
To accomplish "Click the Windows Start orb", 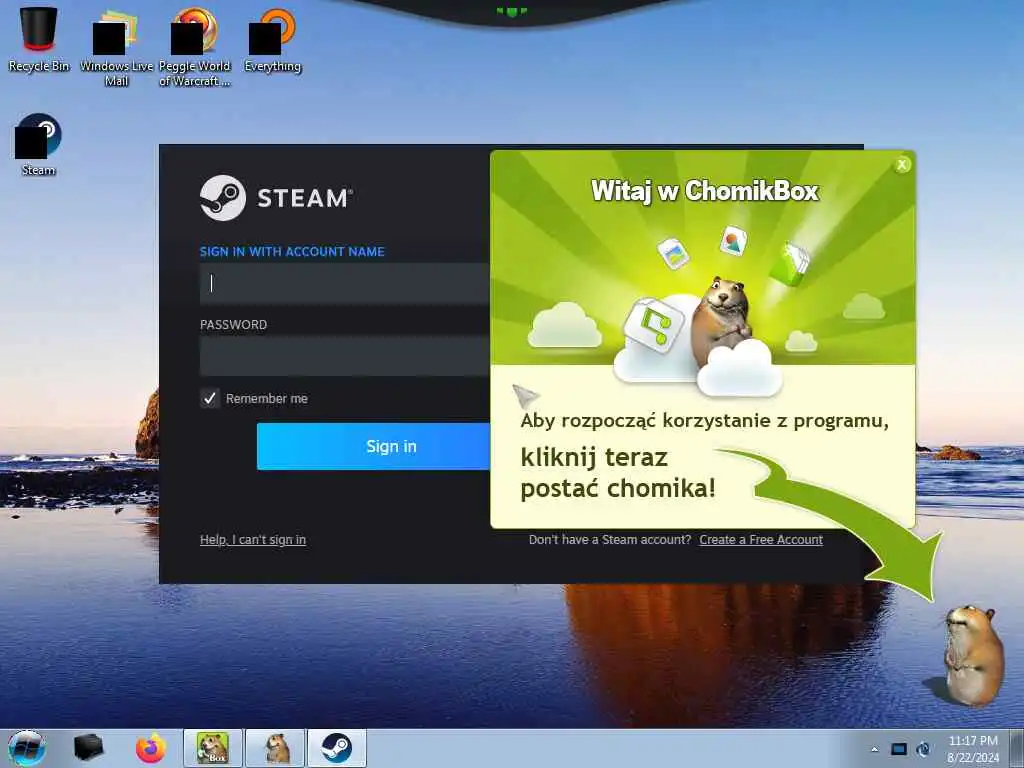I will click(x=27, y=748).
